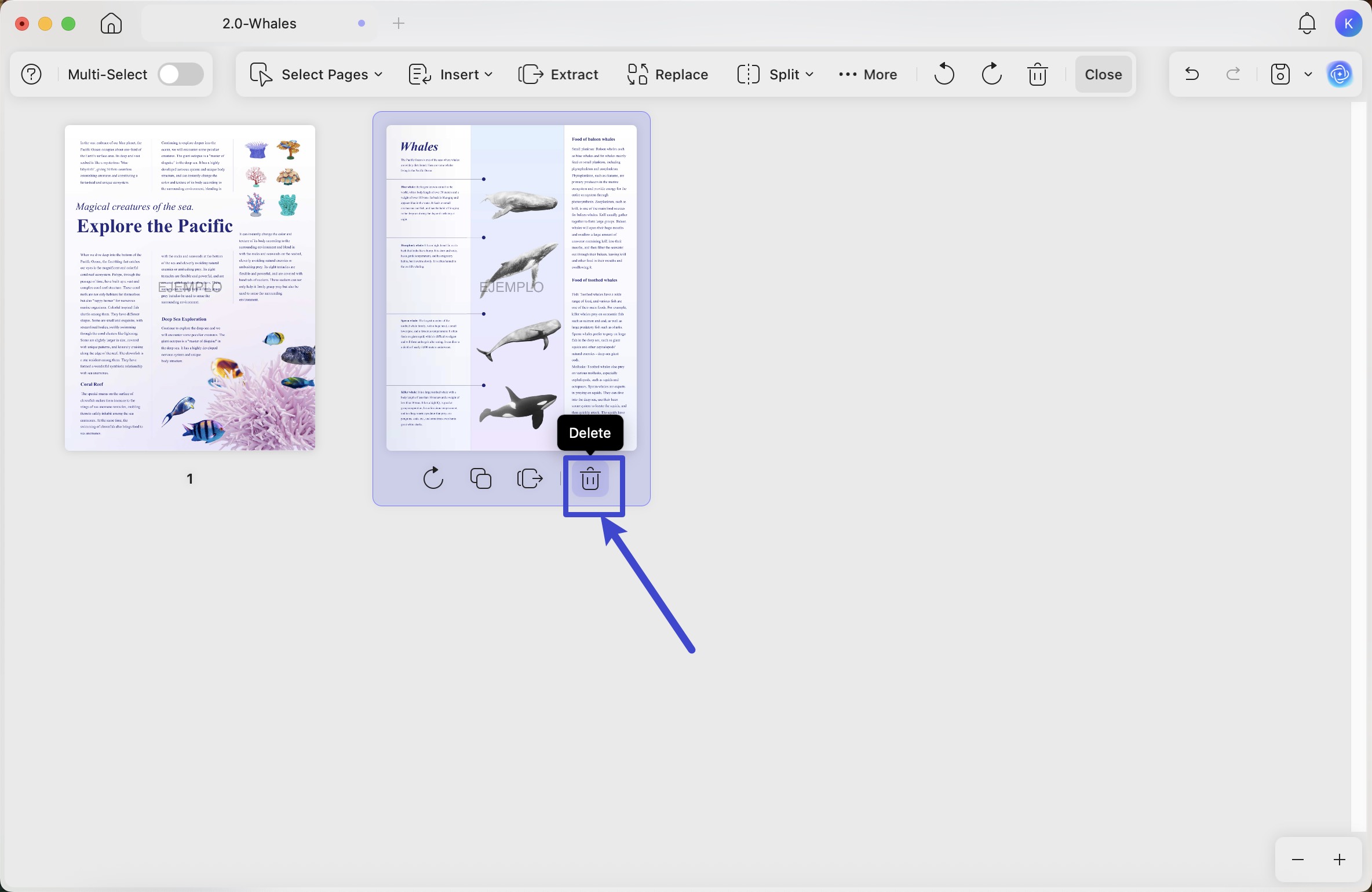Expand the Insert dropdown menu
This screenshot has height=892, width=1372.
(x=451, y=74)
